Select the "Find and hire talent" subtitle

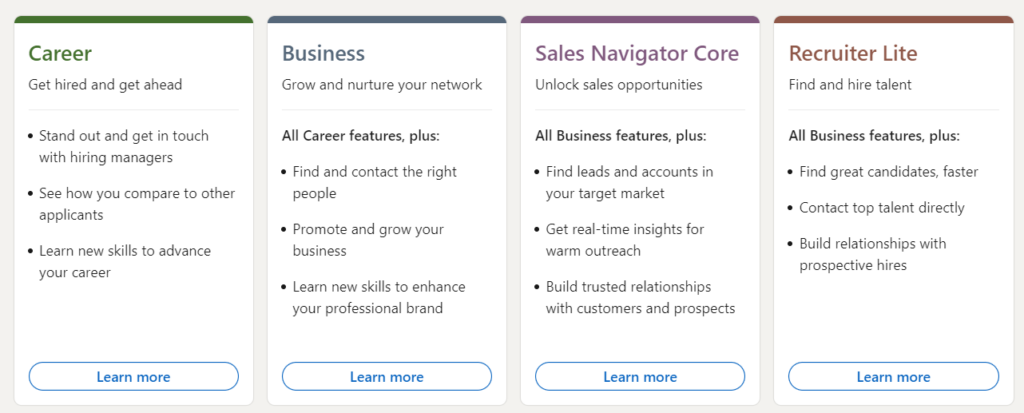click(x=850, y=85)
